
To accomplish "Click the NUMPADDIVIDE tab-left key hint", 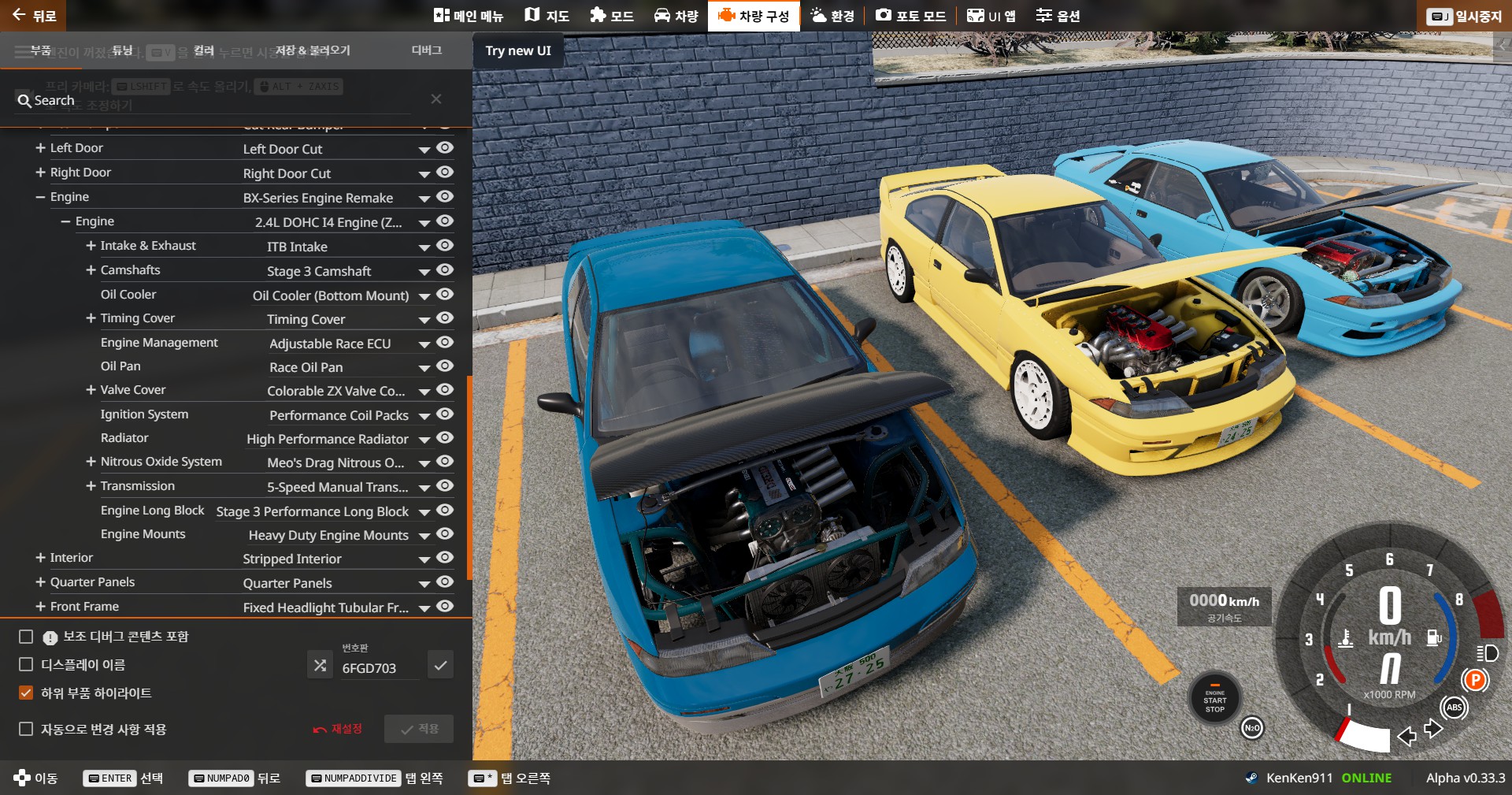I will (x=353, y=778).
